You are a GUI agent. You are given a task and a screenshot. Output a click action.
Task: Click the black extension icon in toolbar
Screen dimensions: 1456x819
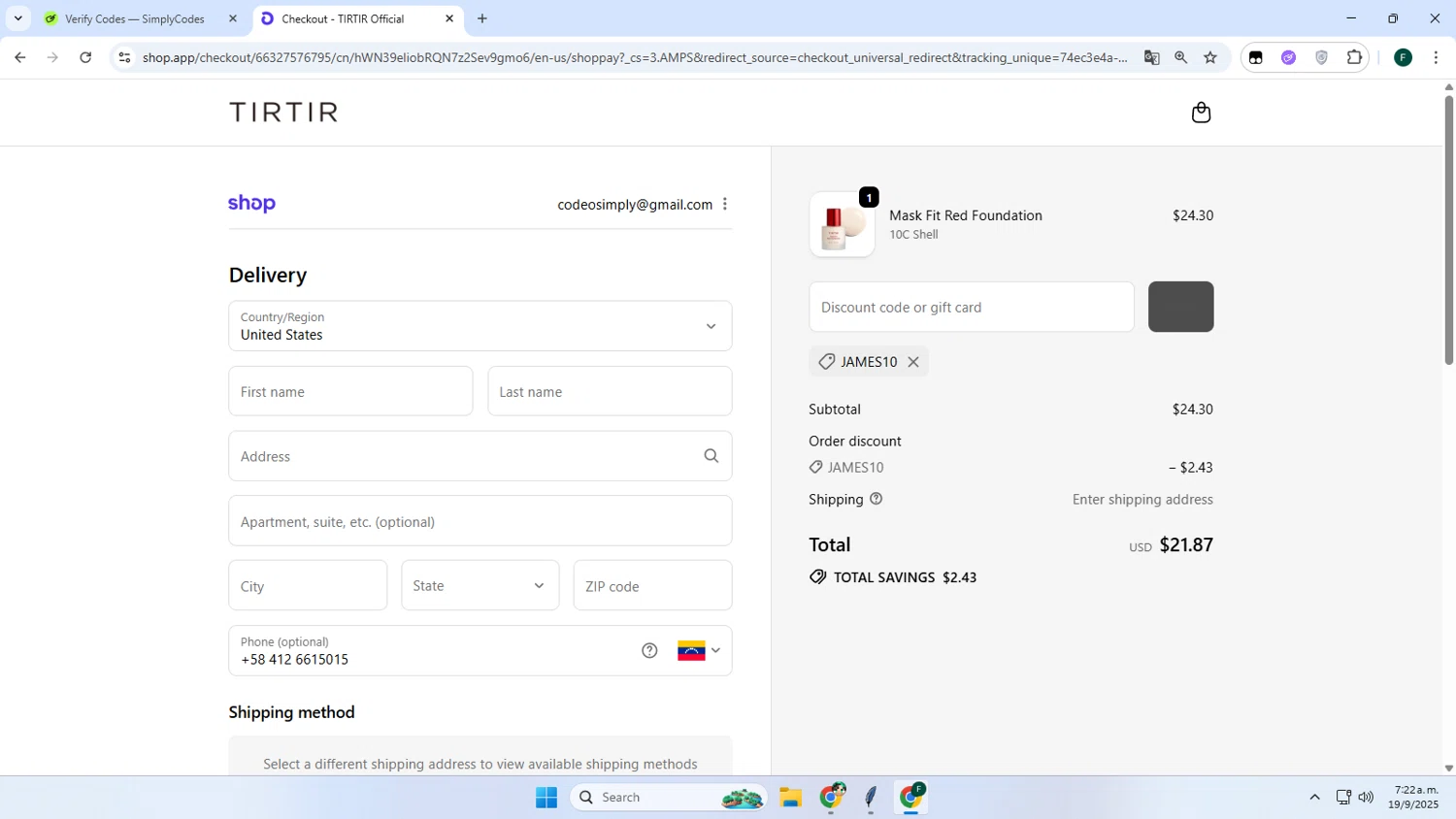pos(1256,57)
